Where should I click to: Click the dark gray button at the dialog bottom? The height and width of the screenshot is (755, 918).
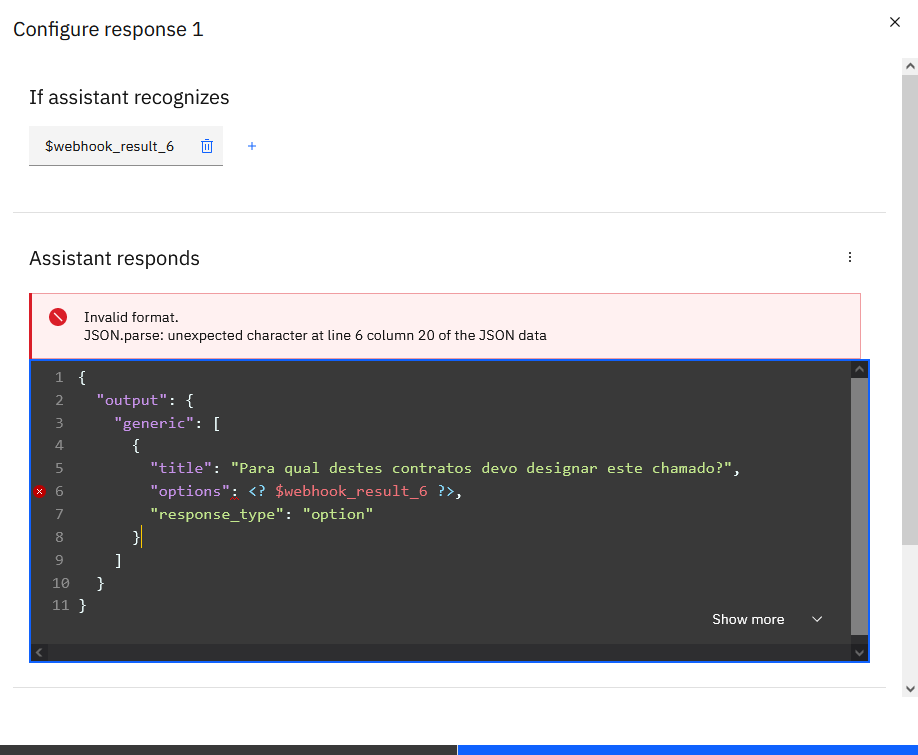[x=228, y=749]
